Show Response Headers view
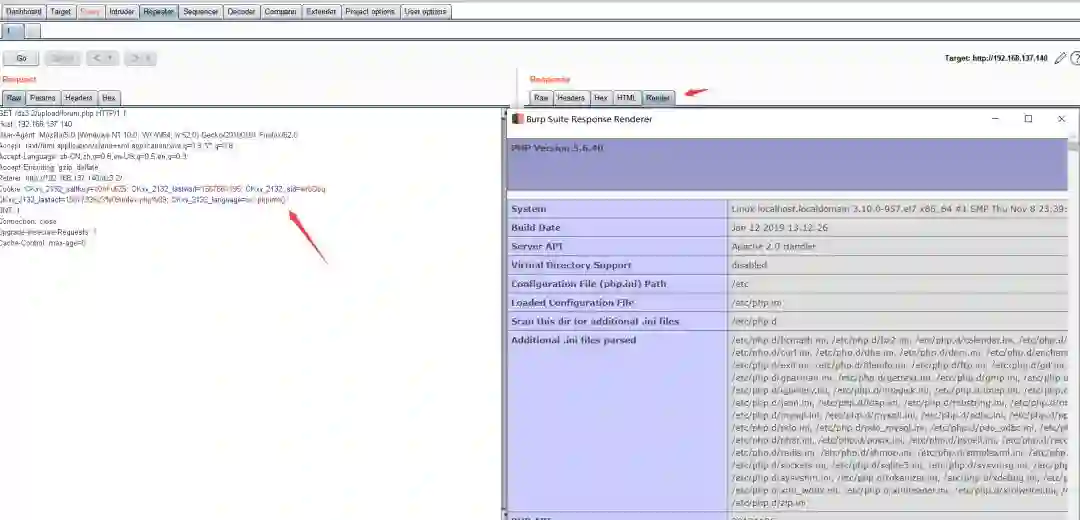Viewport: 1080px width, 520px height. (x=571, y=98)
